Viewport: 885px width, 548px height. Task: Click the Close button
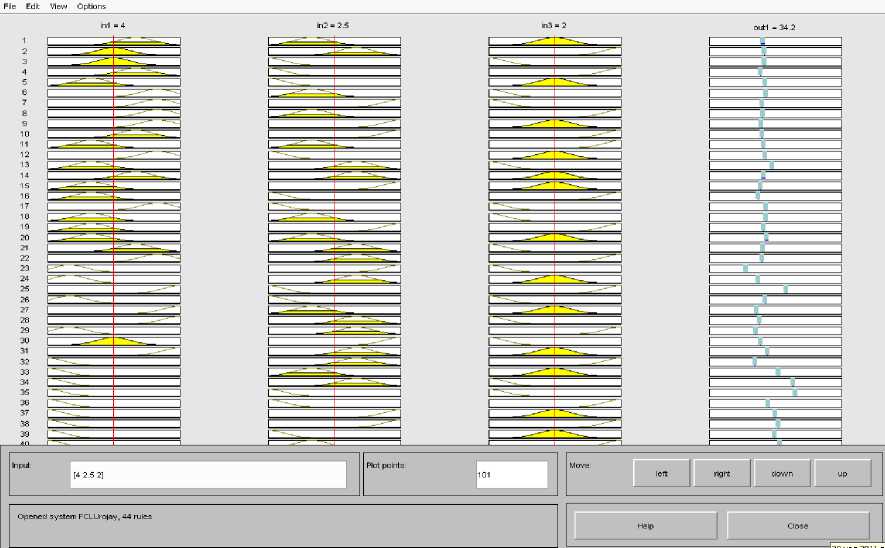click(798, 525)
